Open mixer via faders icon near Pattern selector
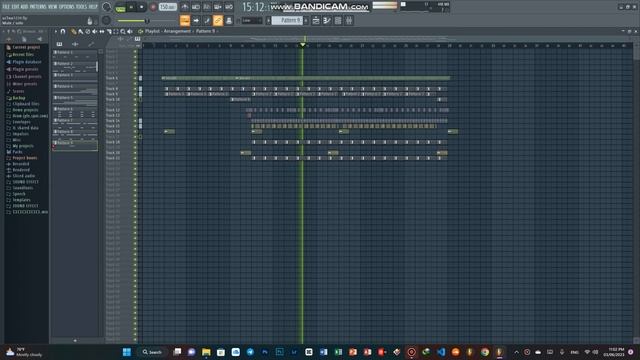Screen dimensions: 640x360 [x=349, y=20]
